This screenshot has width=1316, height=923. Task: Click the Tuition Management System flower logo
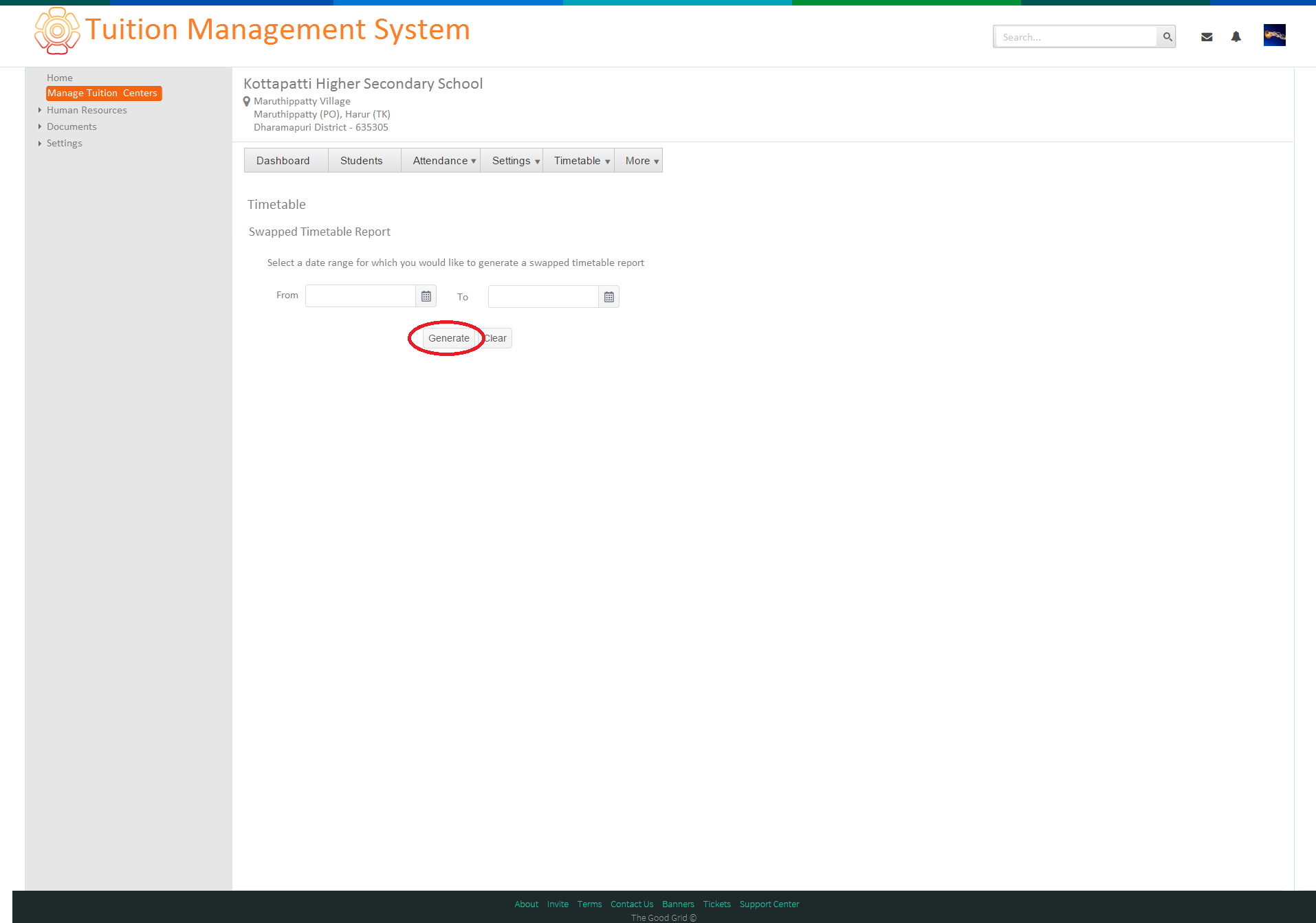pos(57,31)
